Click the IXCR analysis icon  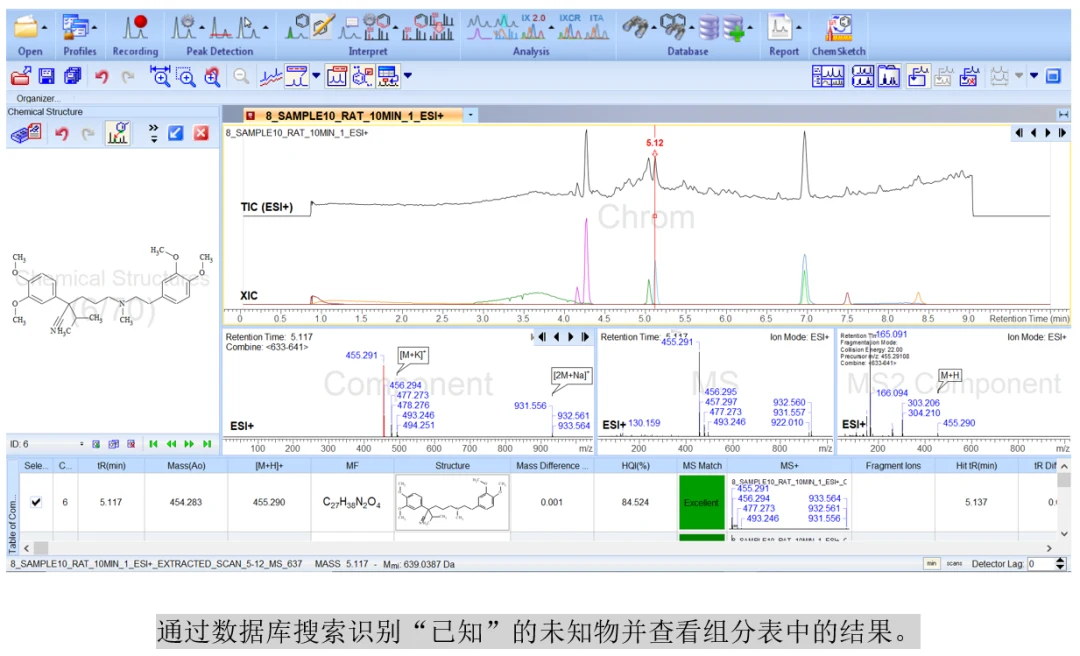pyautogui.click(x=570, y=27)
